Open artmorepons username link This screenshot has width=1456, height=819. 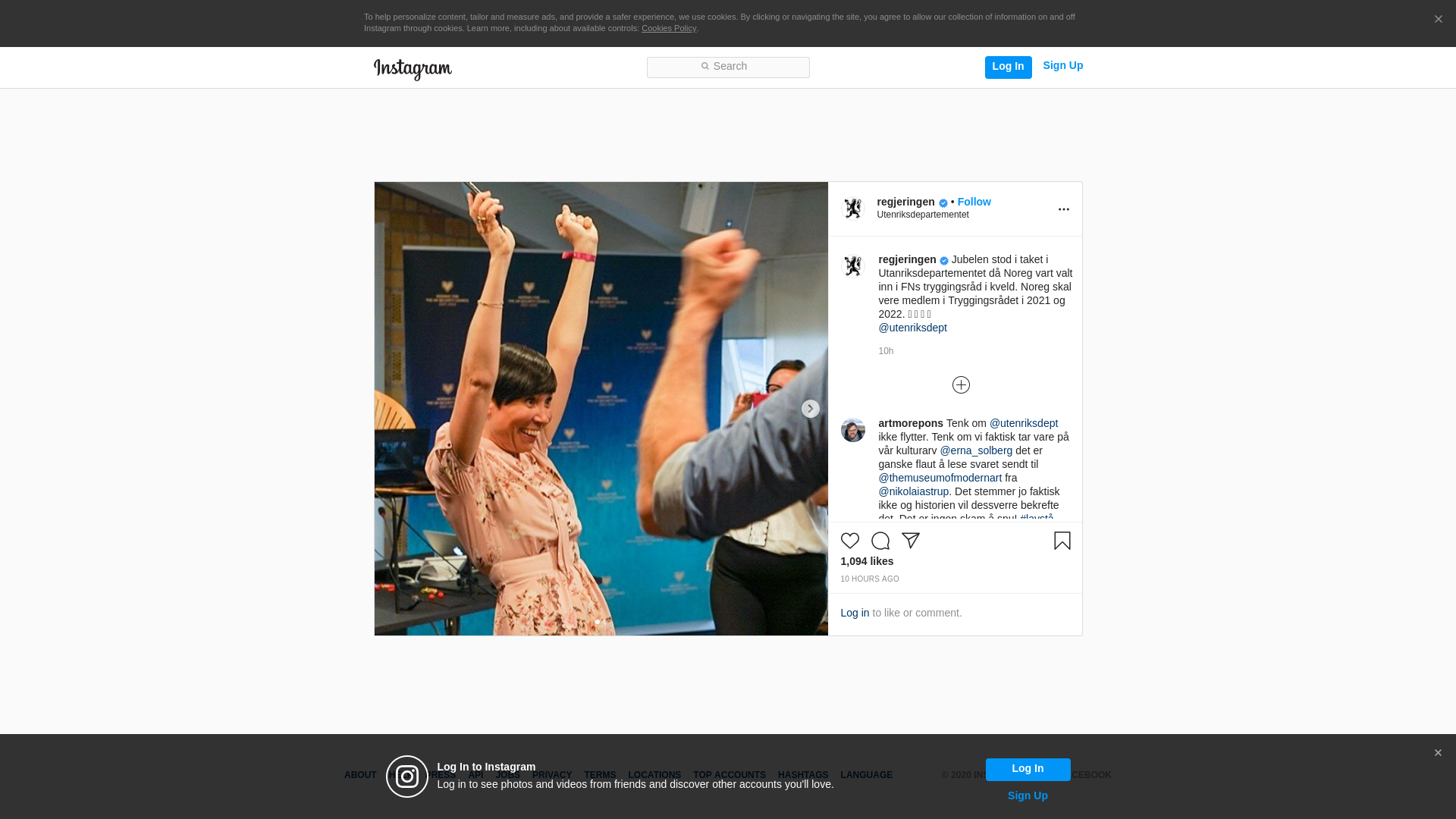click(911, 423)
